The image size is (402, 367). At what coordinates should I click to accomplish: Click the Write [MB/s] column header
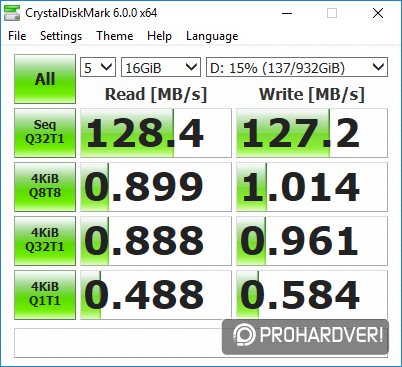click(x=312, y=94)
